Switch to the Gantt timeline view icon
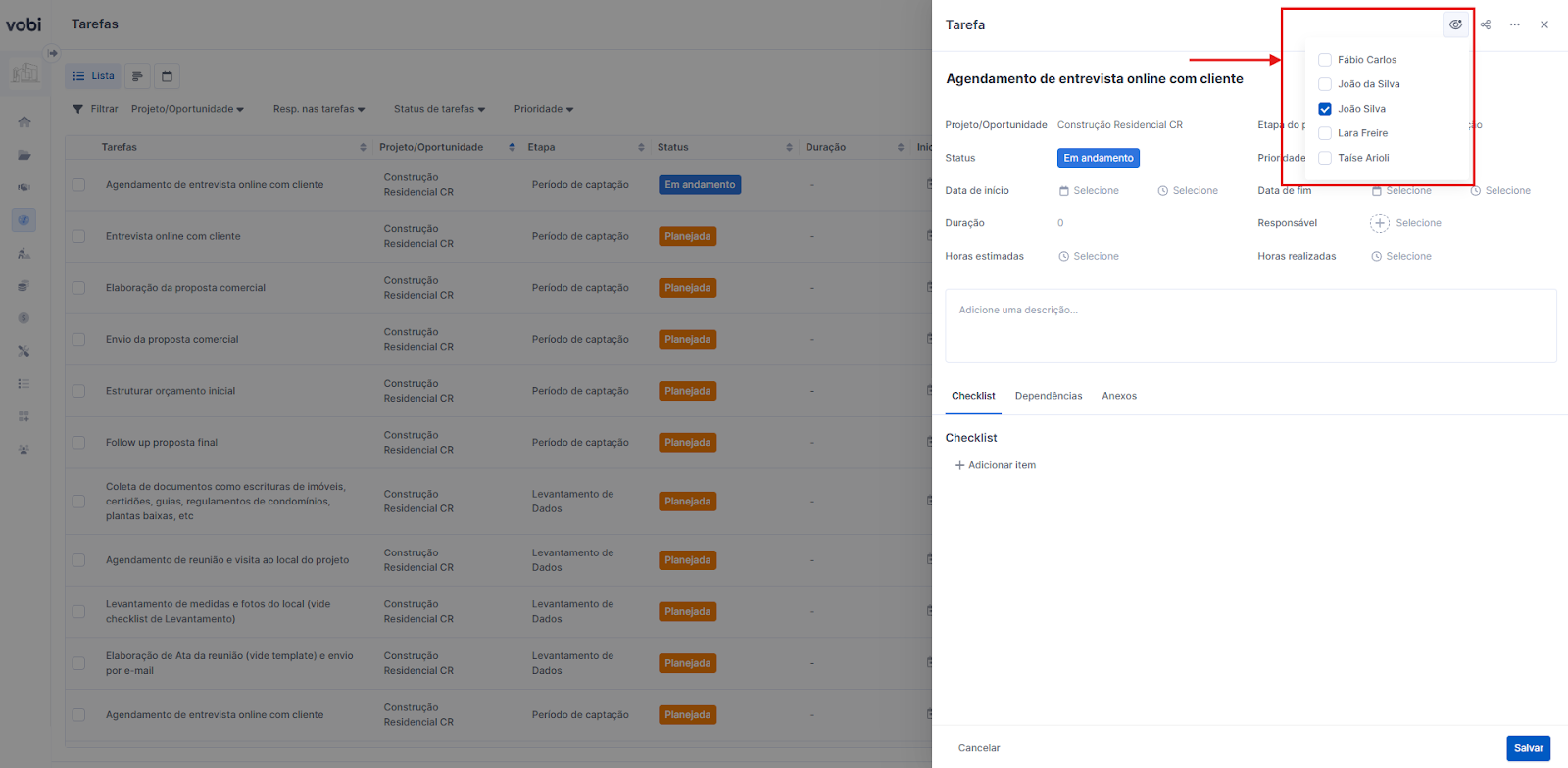 [138, 76]
